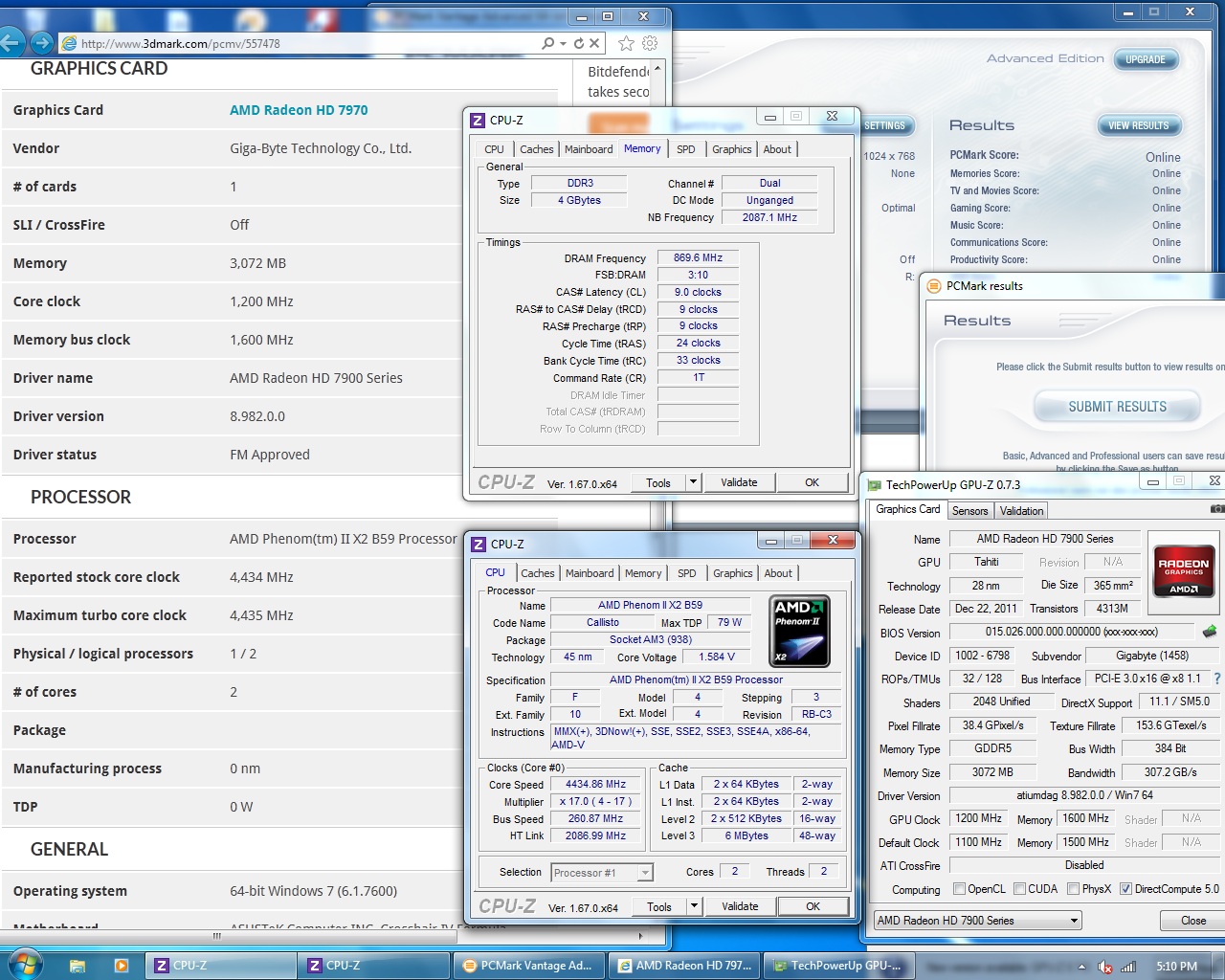Open address bar search dropdown arrow

[x=563, y=43]
